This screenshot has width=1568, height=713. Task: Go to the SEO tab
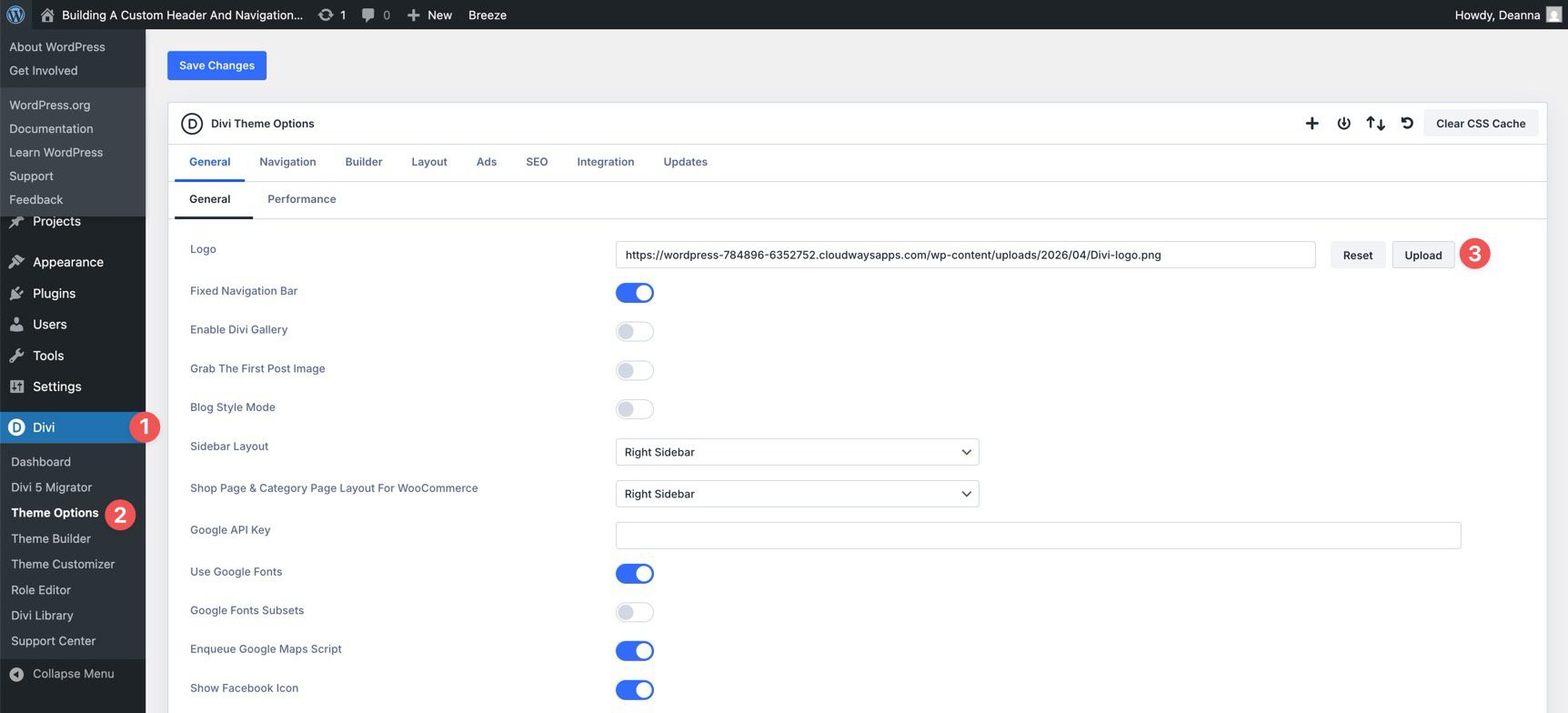click(537, 162)
